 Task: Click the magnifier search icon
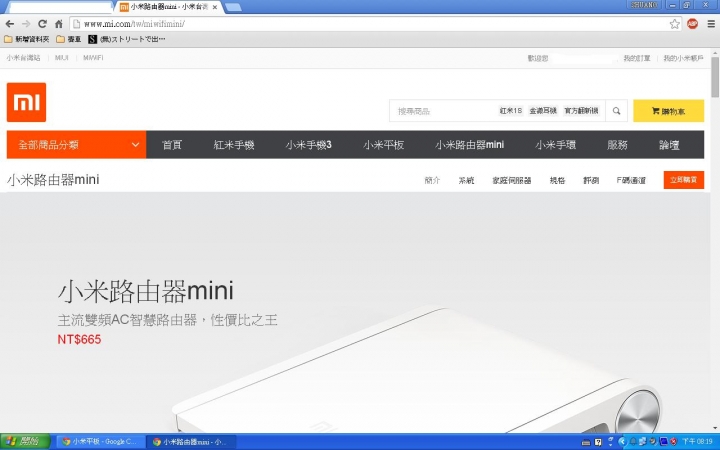coord(616,111)
